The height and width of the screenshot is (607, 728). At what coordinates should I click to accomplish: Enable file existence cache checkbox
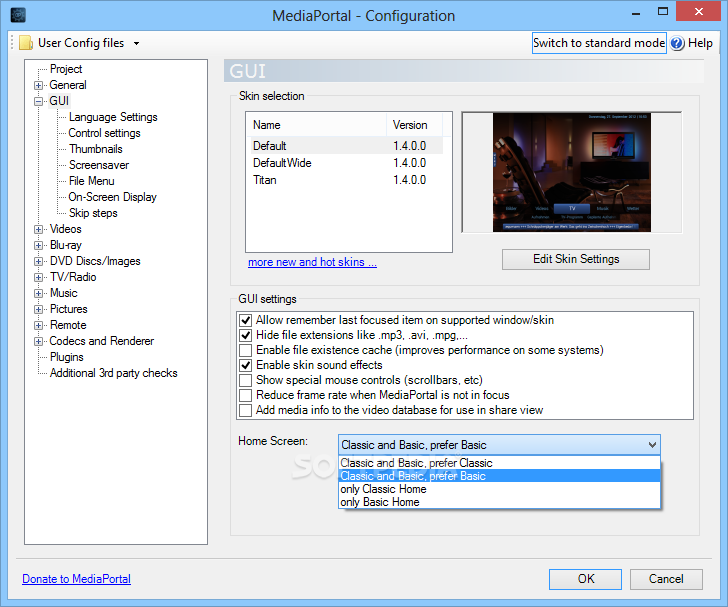point(246,350)
